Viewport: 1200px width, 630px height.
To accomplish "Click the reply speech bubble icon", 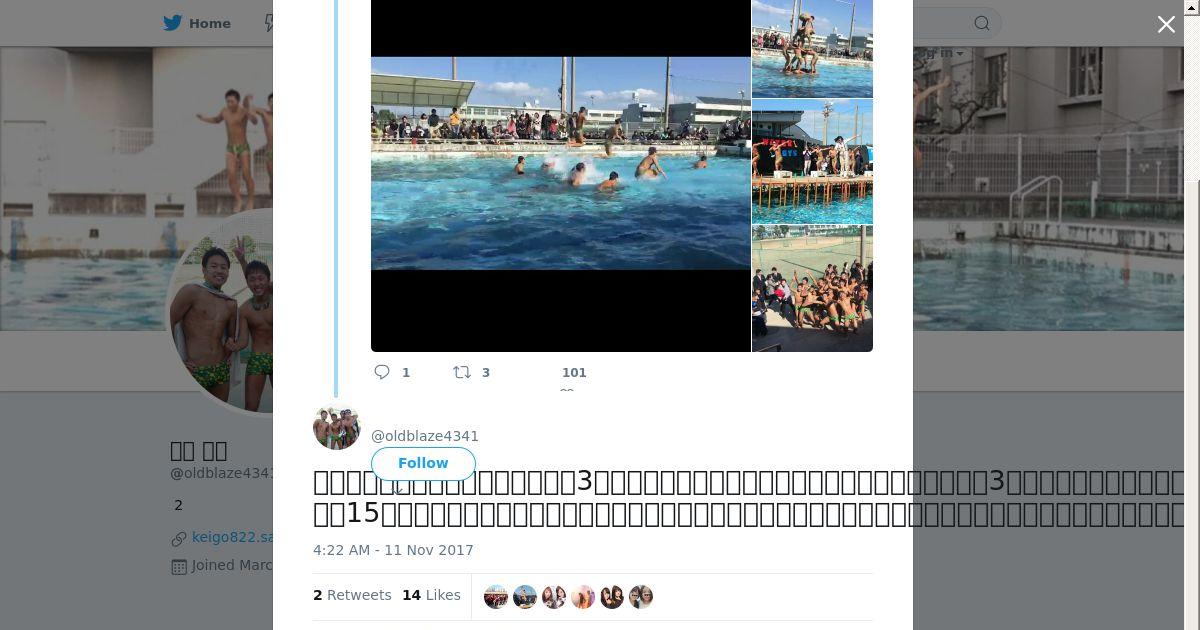I will pos(382,372).
